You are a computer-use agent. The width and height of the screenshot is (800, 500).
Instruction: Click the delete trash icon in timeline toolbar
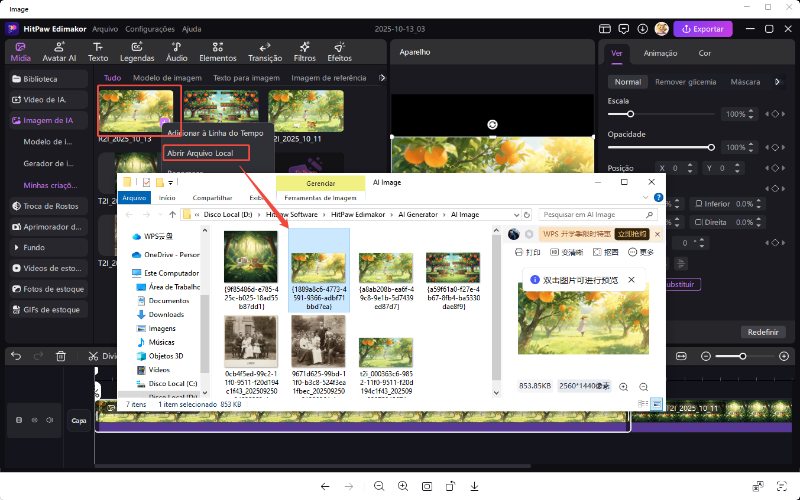coord(60,356)
